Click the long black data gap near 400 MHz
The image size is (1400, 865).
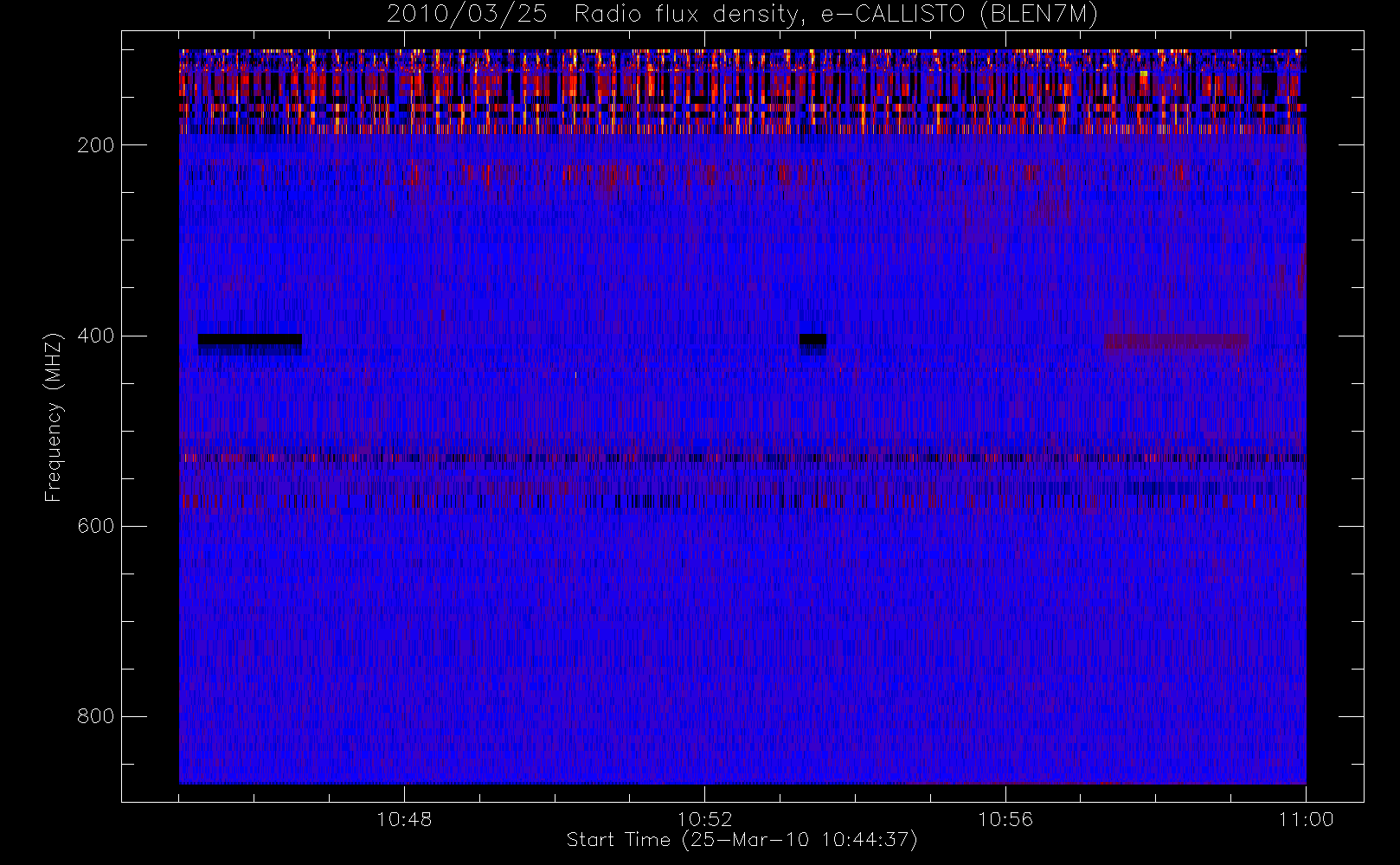(250, 339)
